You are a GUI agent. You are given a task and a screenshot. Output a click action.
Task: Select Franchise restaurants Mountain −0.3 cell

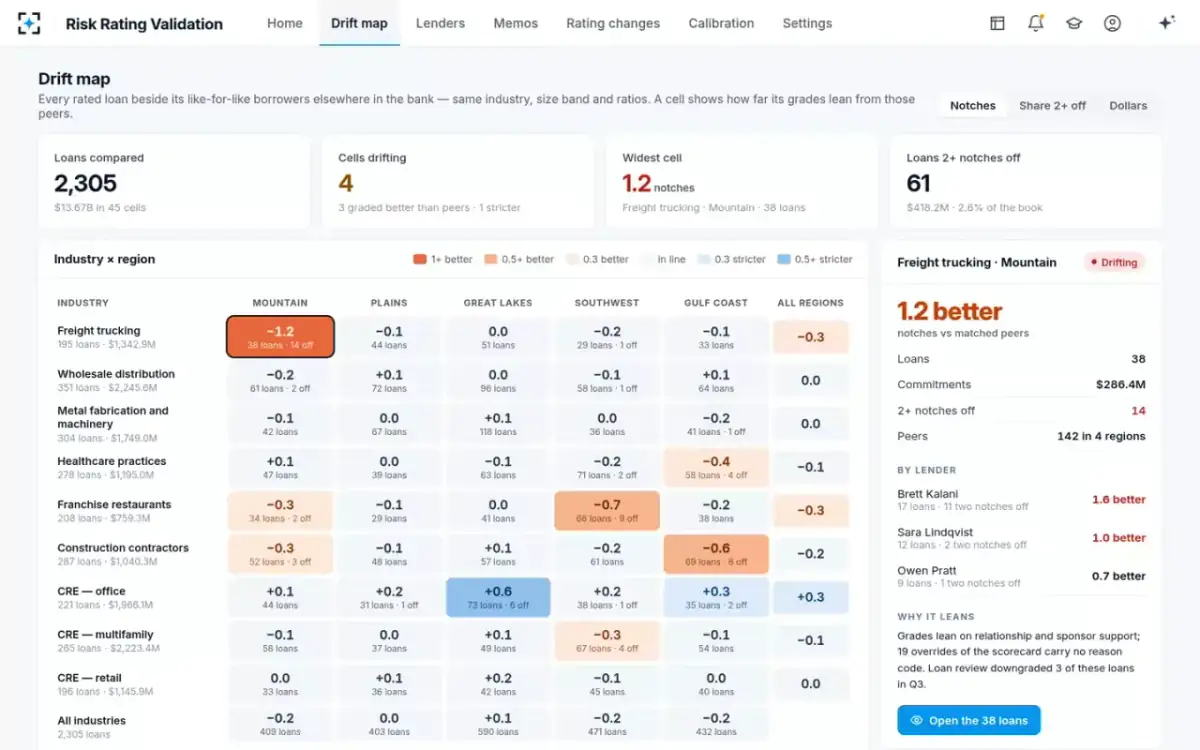(280, 511)
